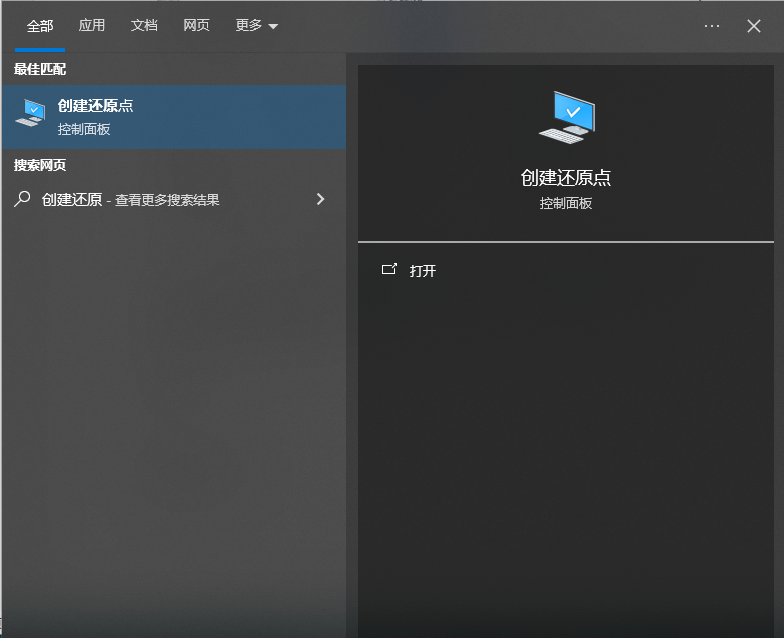Close the search panel

click(x=754, y=26)
